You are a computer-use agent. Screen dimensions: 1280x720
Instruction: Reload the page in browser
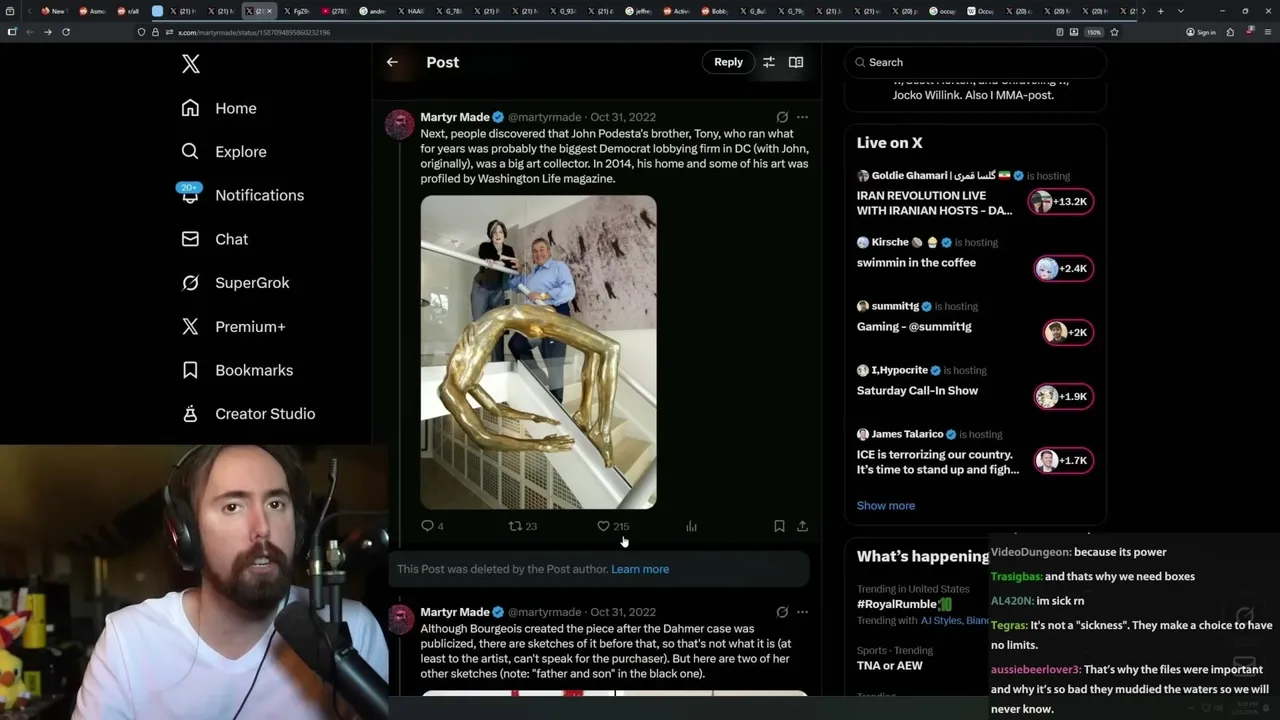point(66,32)
